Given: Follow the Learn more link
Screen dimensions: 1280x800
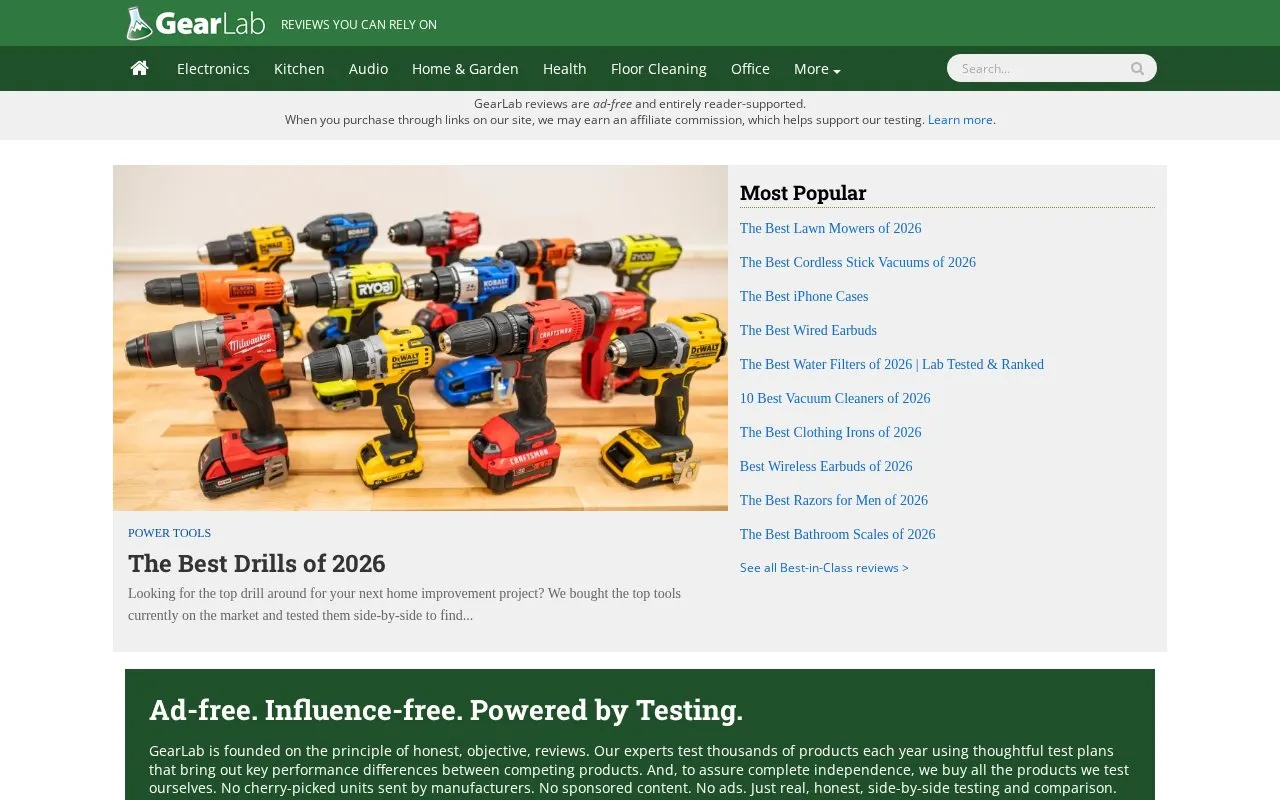Looking at the screenshot, I should 960,120.
